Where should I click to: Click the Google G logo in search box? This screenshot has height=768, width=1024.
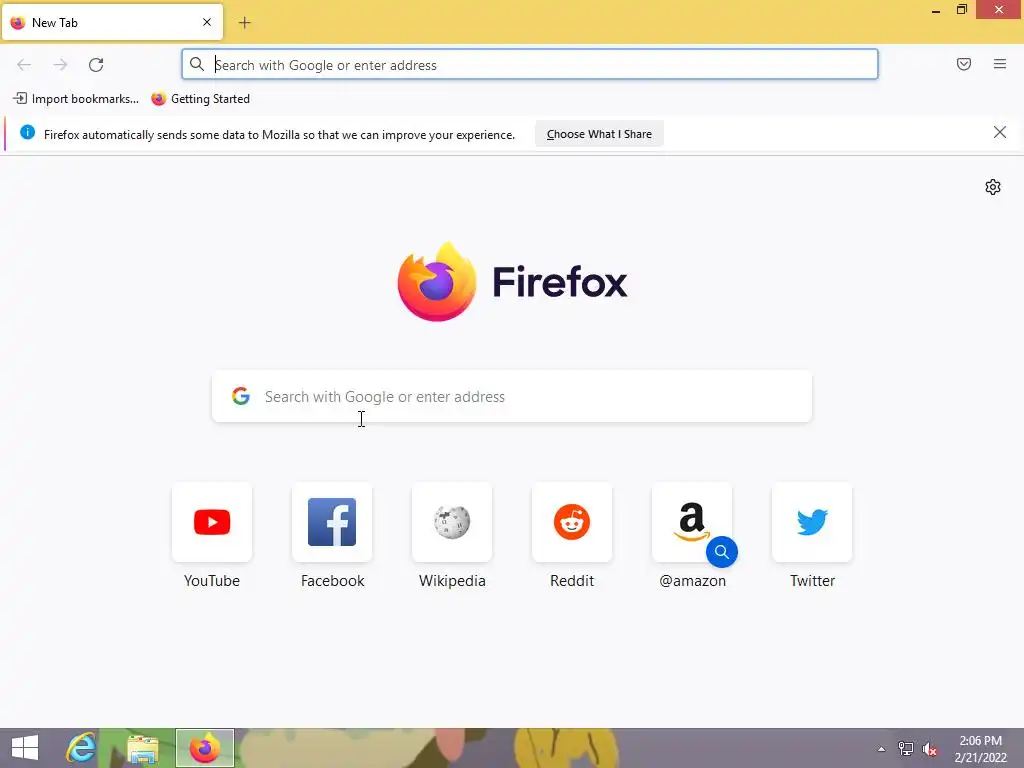(x=241, y=396)
